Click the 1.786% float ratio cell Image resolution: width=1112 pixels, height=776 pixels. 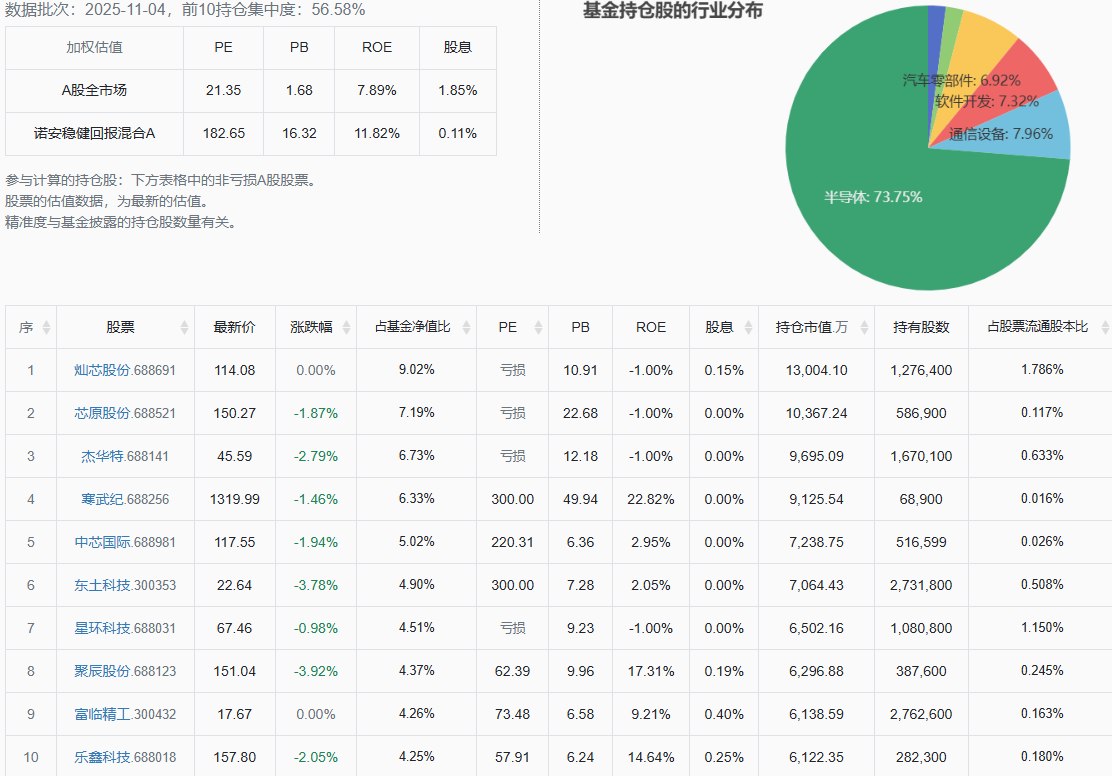1042,370
